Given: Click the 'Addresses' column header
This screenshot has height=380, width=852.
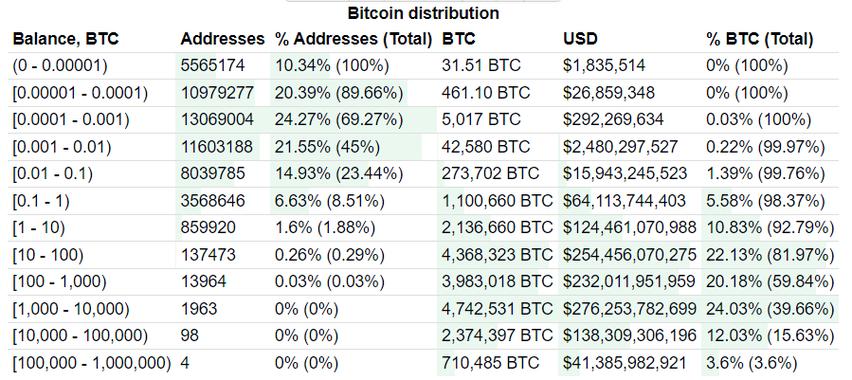Looking at the screenshot, I should (x=223, y=39).
